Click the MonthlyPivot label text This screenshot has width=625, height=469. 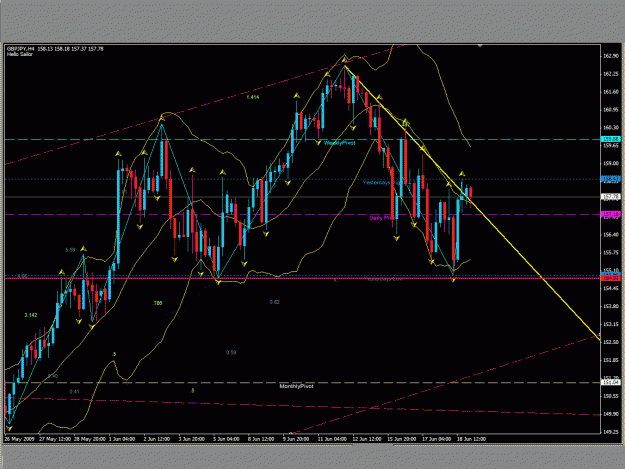click(x=296, y=386)
